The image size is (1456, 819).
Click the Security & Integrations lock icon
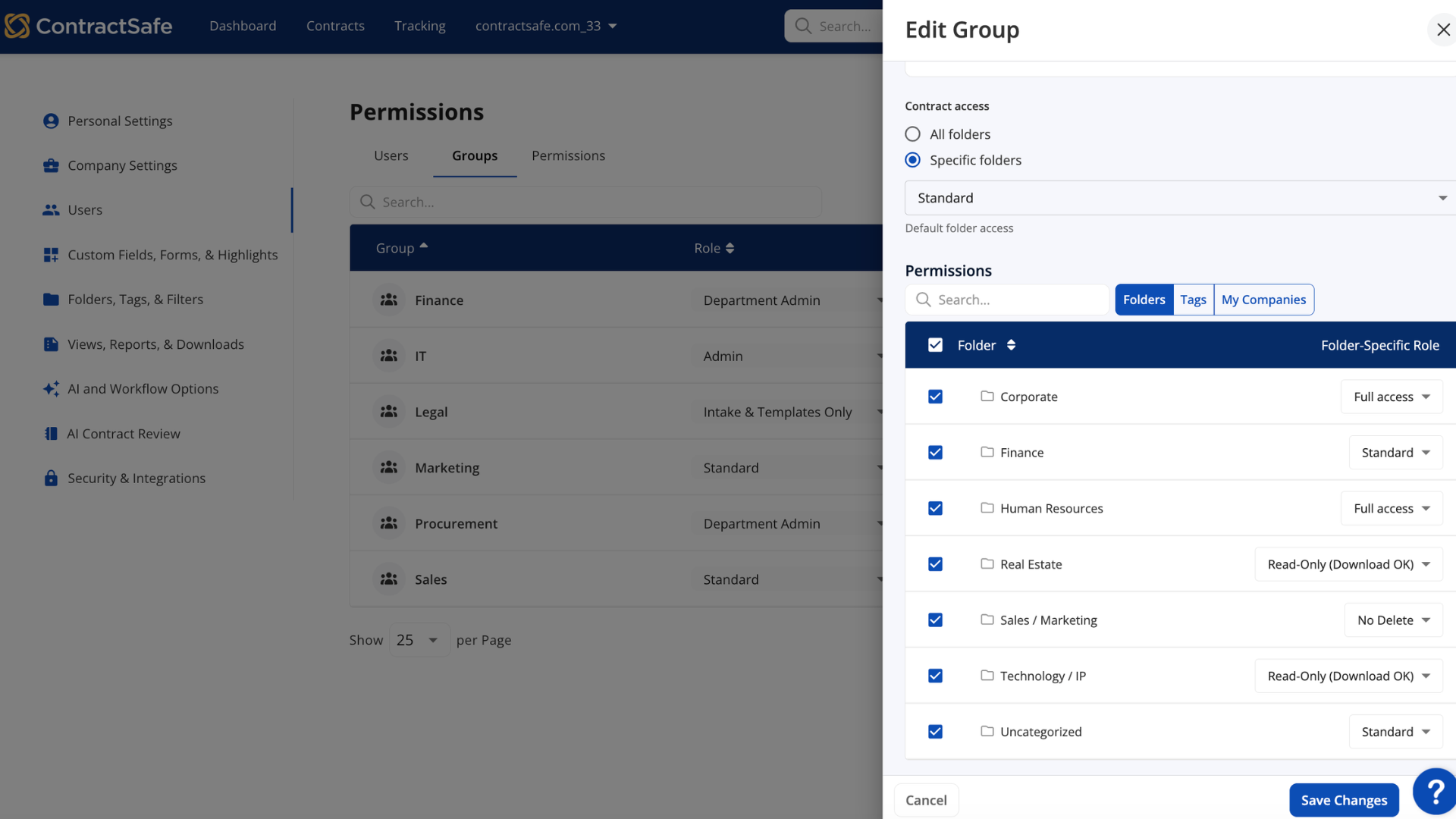coord(51,479)
